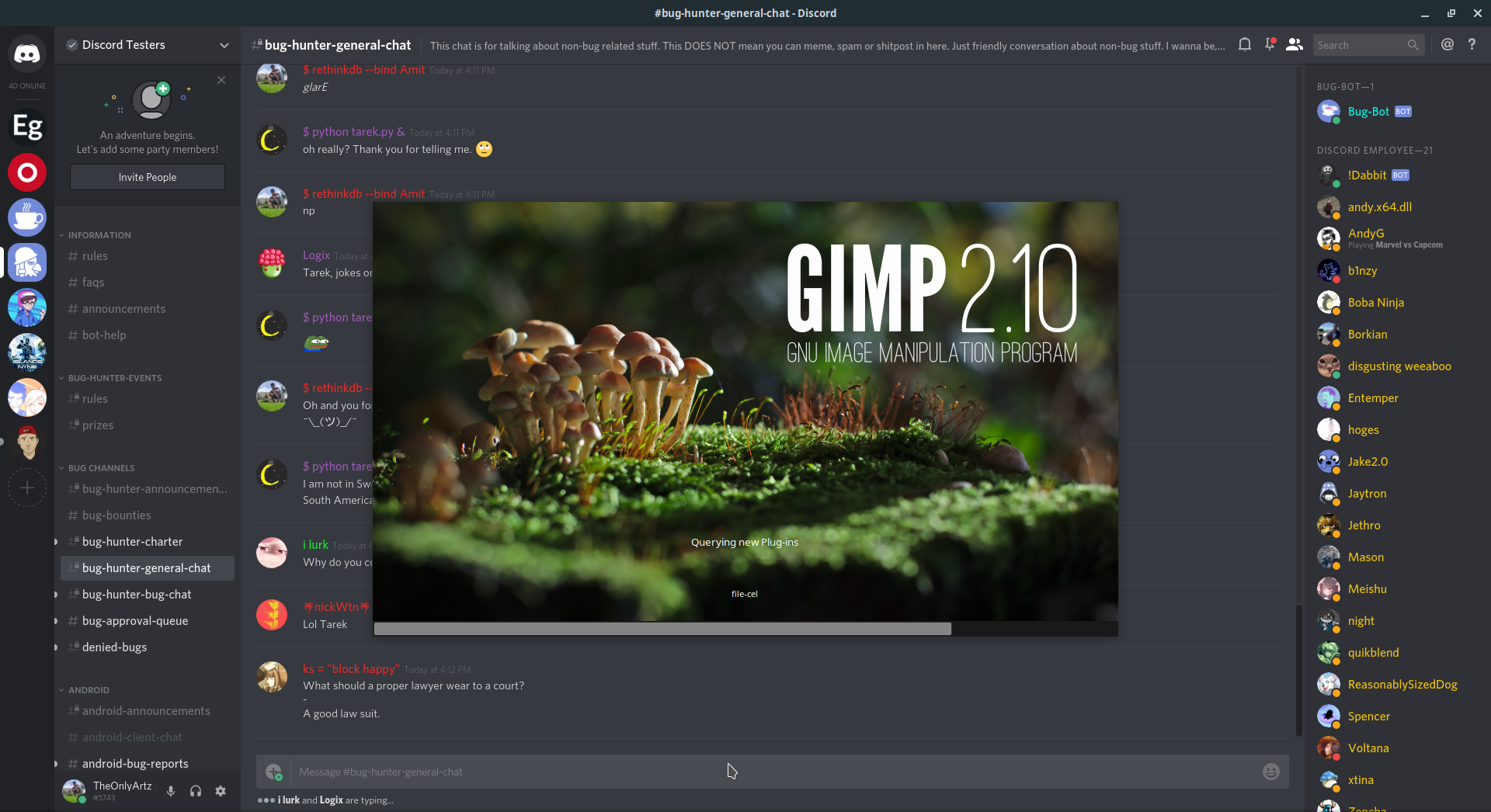The image size is (1491, 812).
Task: Toggle microphone mute
Action: (x=171, y=791)
